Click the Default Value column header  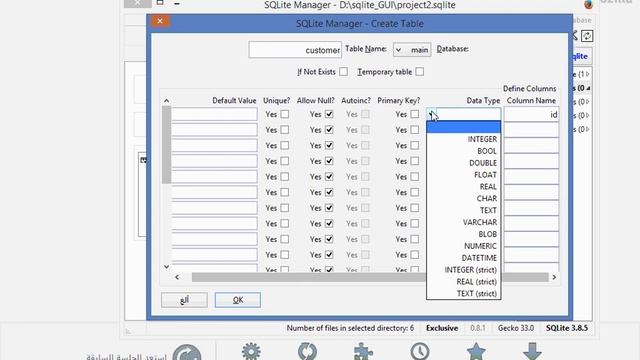coord(234,100)
